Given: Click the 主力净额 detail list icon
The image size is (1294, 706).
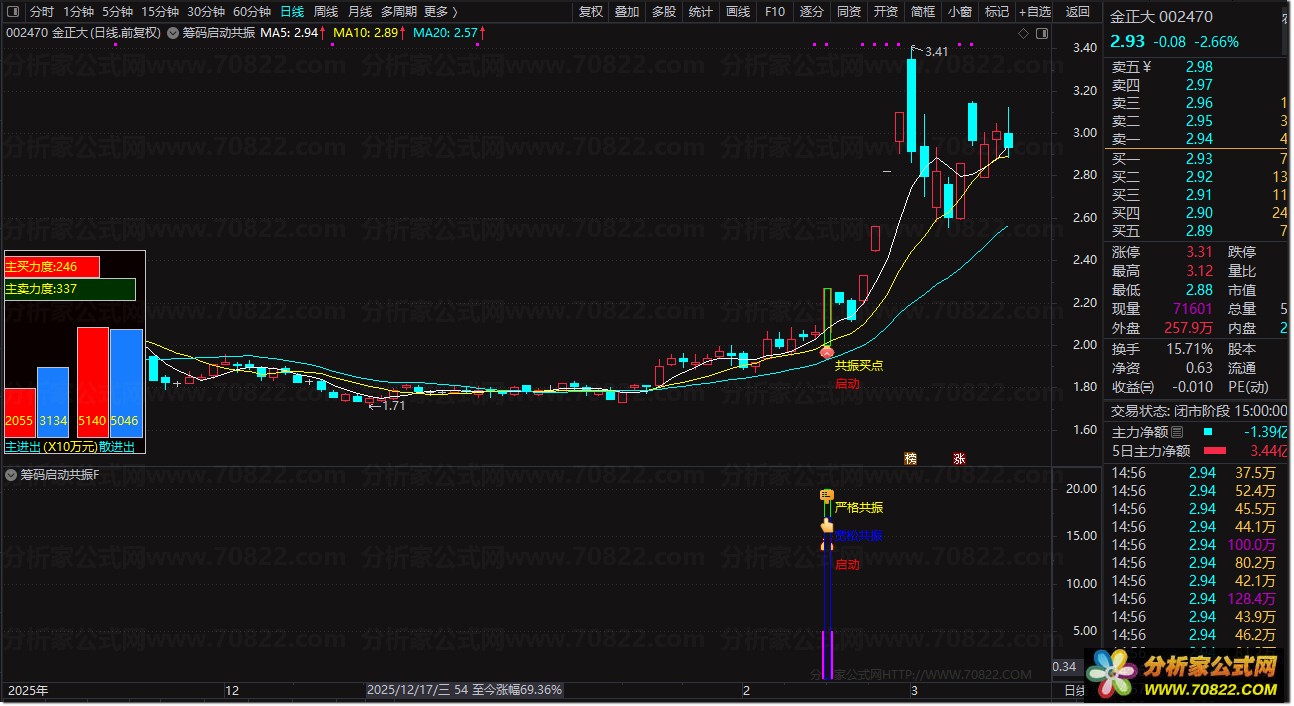Looking at the screenshot, I should point(1177,432).
